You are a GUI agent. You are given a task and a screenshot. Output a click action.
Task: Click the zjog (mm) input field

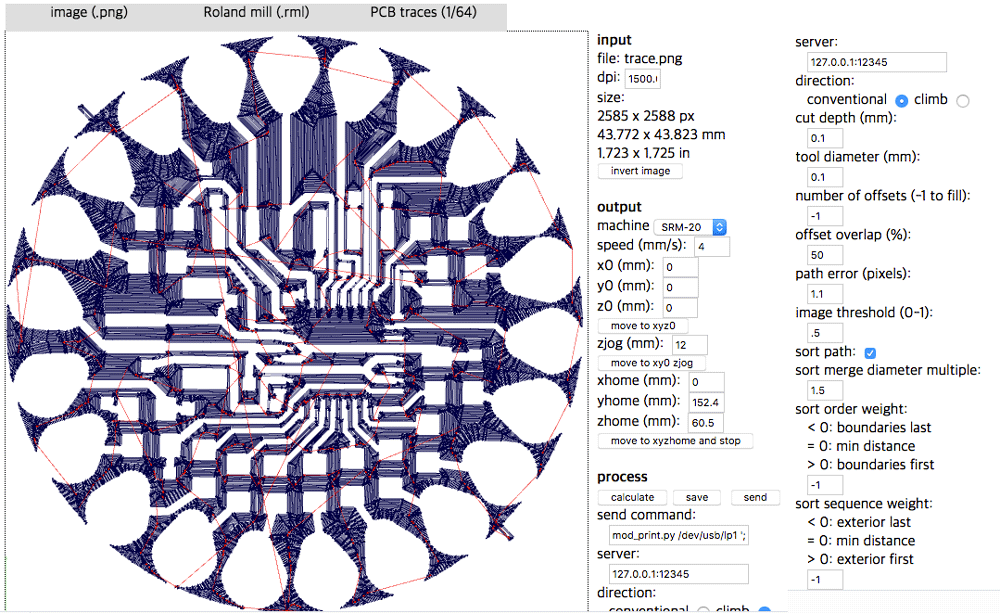pyautogui.click(x=689, y=344)
